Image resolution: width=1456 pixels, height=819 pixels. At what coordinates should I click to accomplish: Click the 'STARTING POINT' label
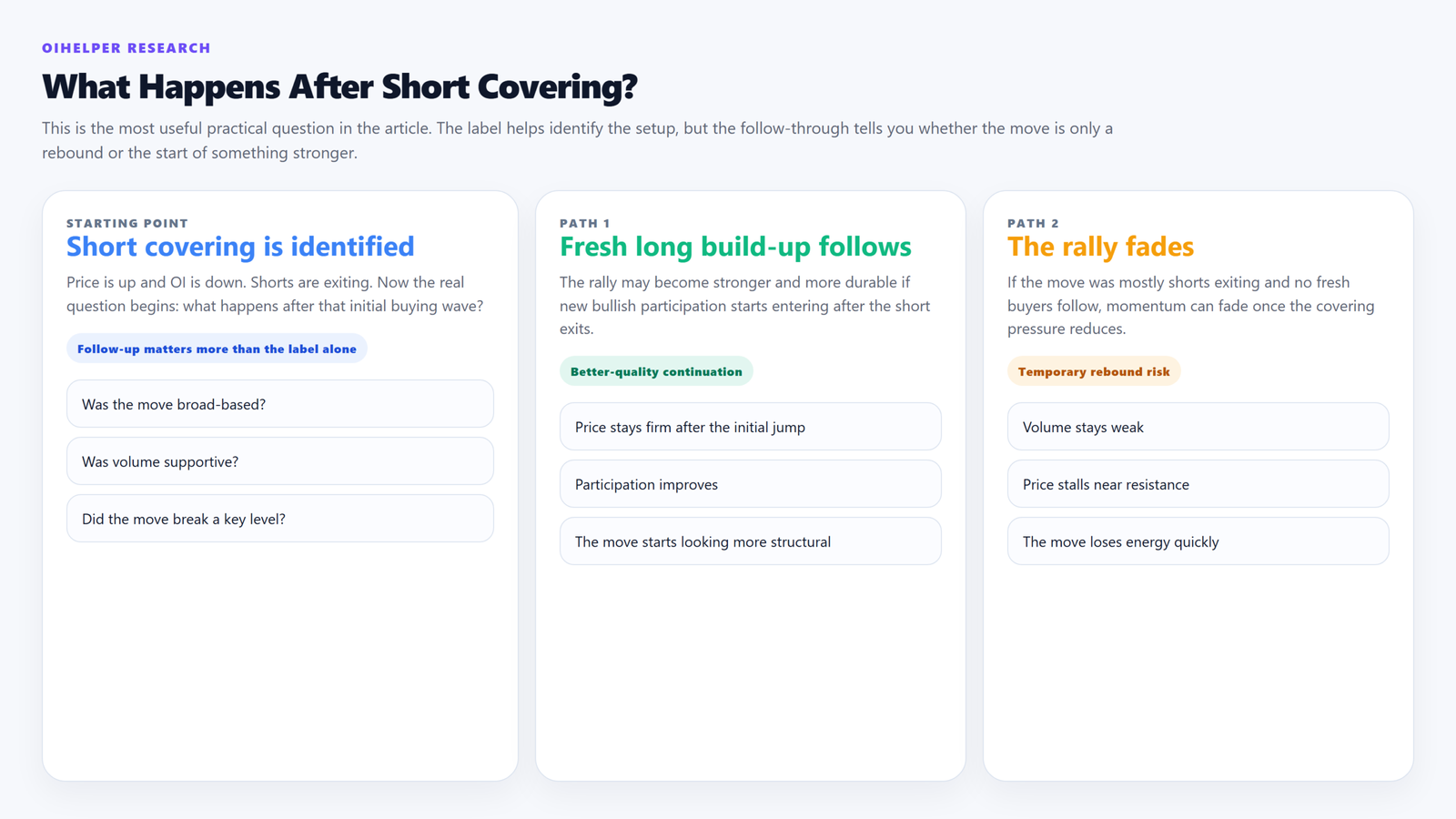click(127, 223)
